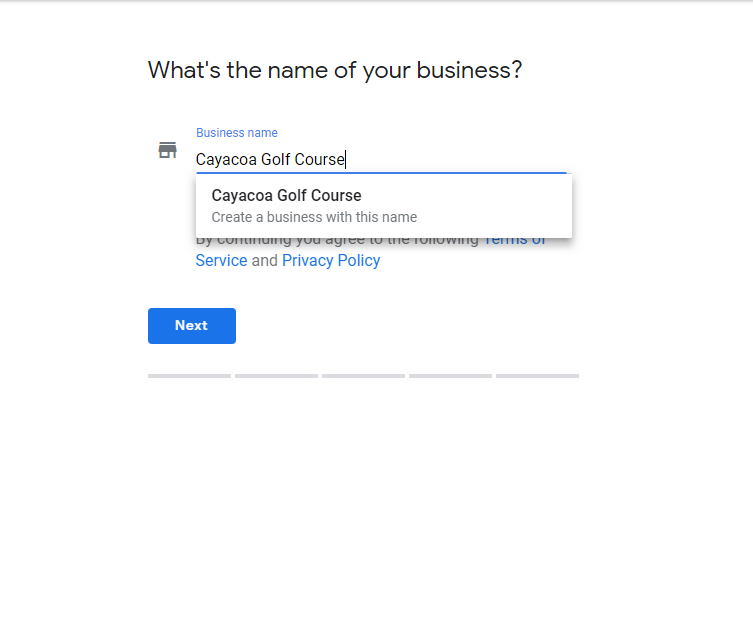753x617 pixels.
Task: Place cursor on word 'Cayacoa' in input
Action: click(226, 159)
